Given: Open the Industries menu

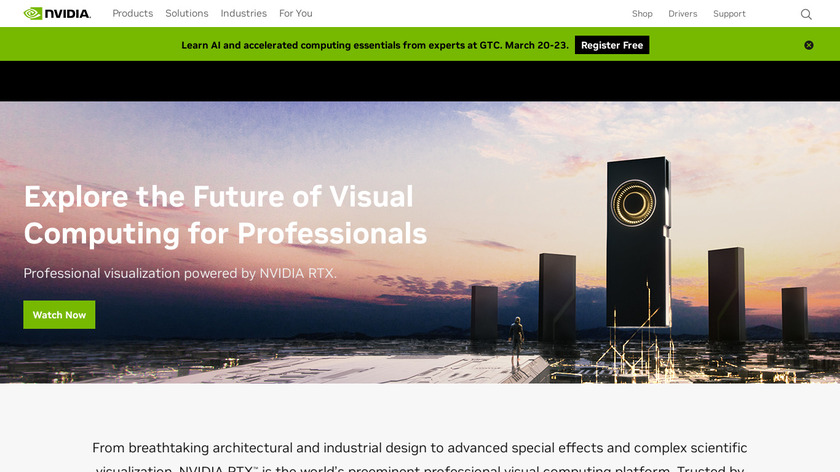Looking at the screenshot, I should 243,13.
